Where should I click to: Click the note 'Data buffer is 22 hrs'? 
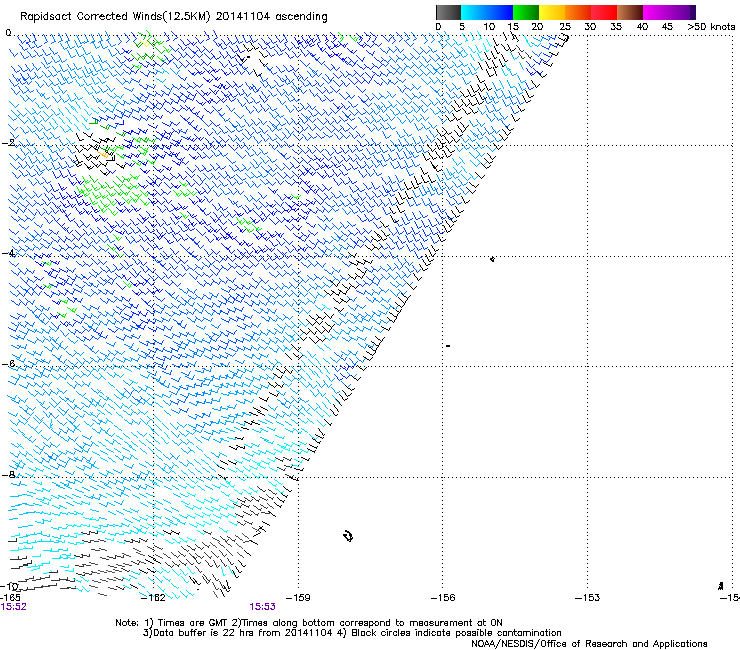pyautogui.click(x=203, y=633)
